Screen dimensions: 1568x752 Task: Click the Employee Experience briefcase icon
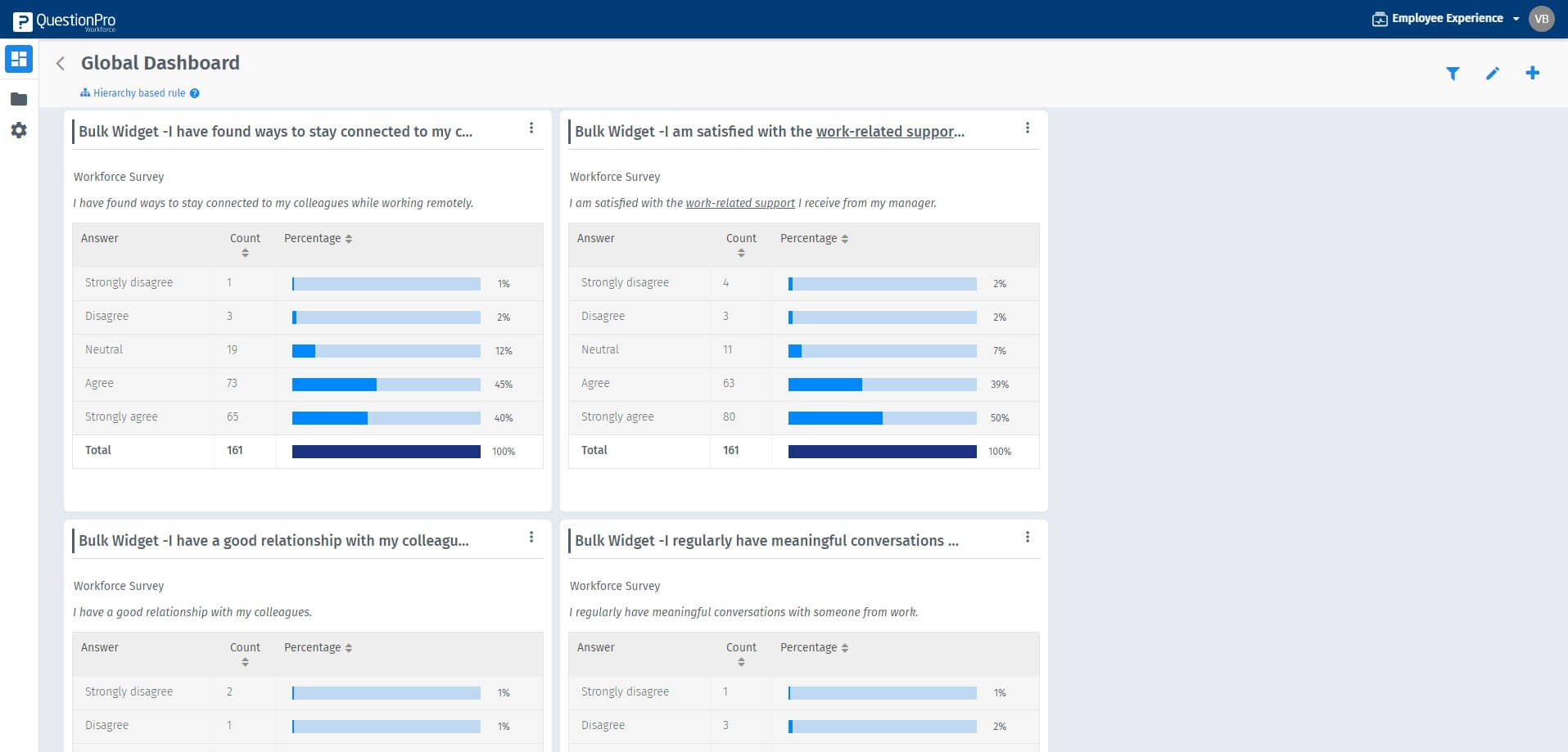coord(1380,17)
